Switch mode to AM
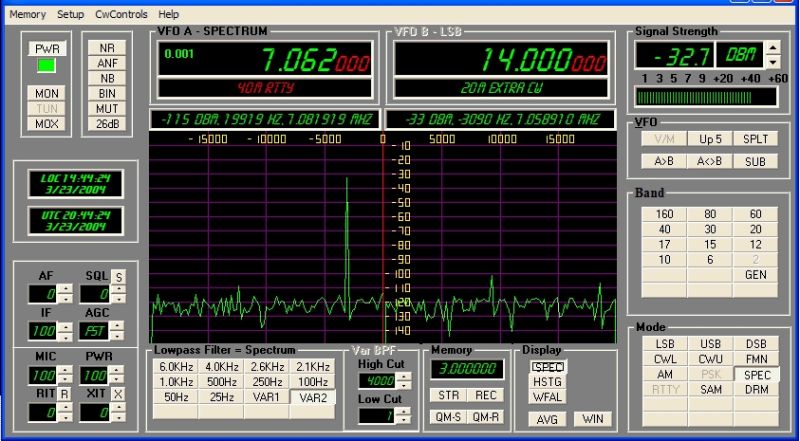Viewport: 800px width, 441px height. (665, 375)
